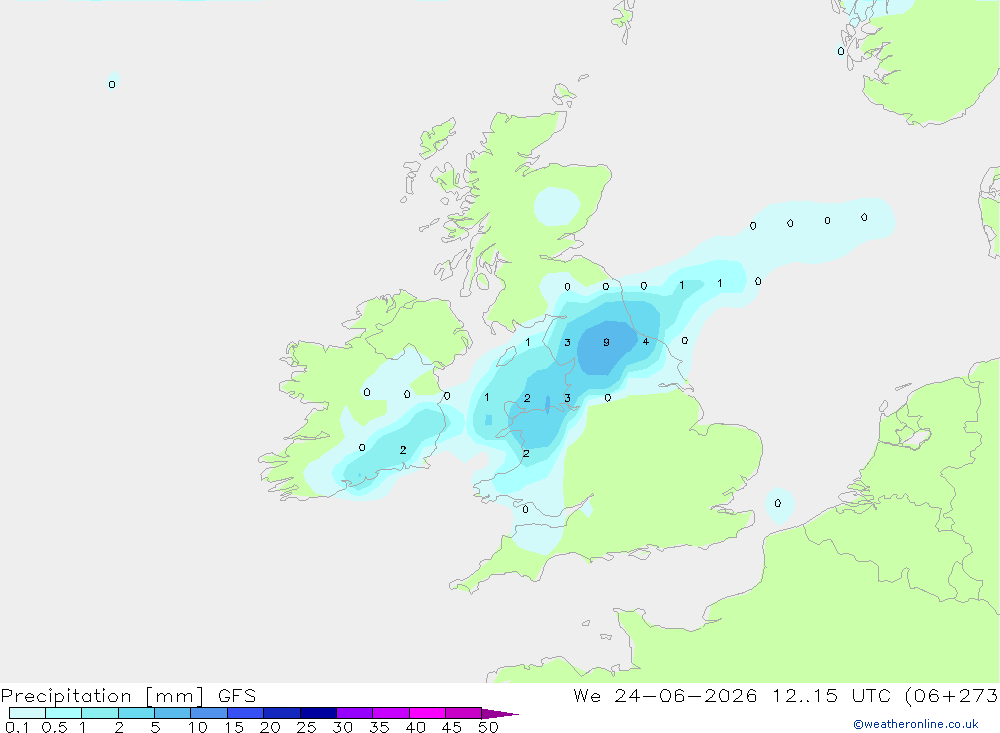Click the '10' legend scale label
Viewport: 1000px width, 733px height.
pos(197,727)
